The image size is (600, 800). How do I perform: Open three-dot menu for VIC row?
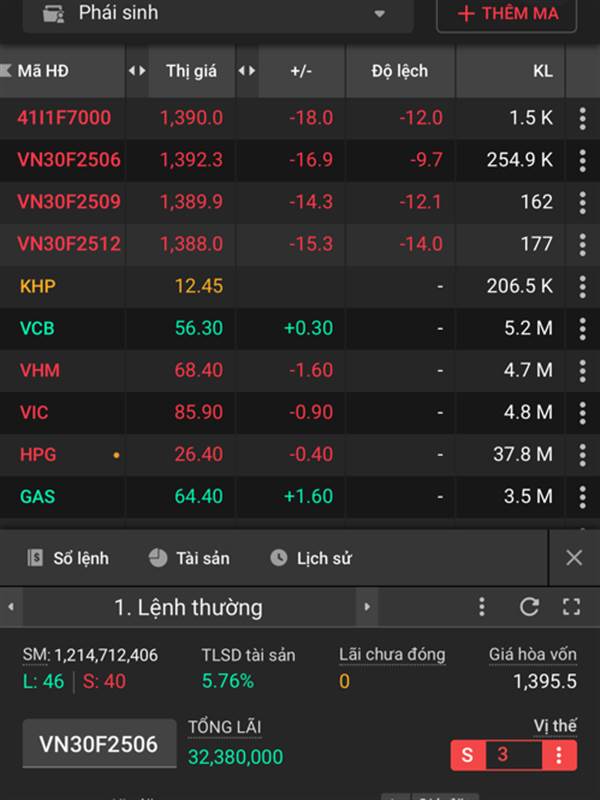583,413
